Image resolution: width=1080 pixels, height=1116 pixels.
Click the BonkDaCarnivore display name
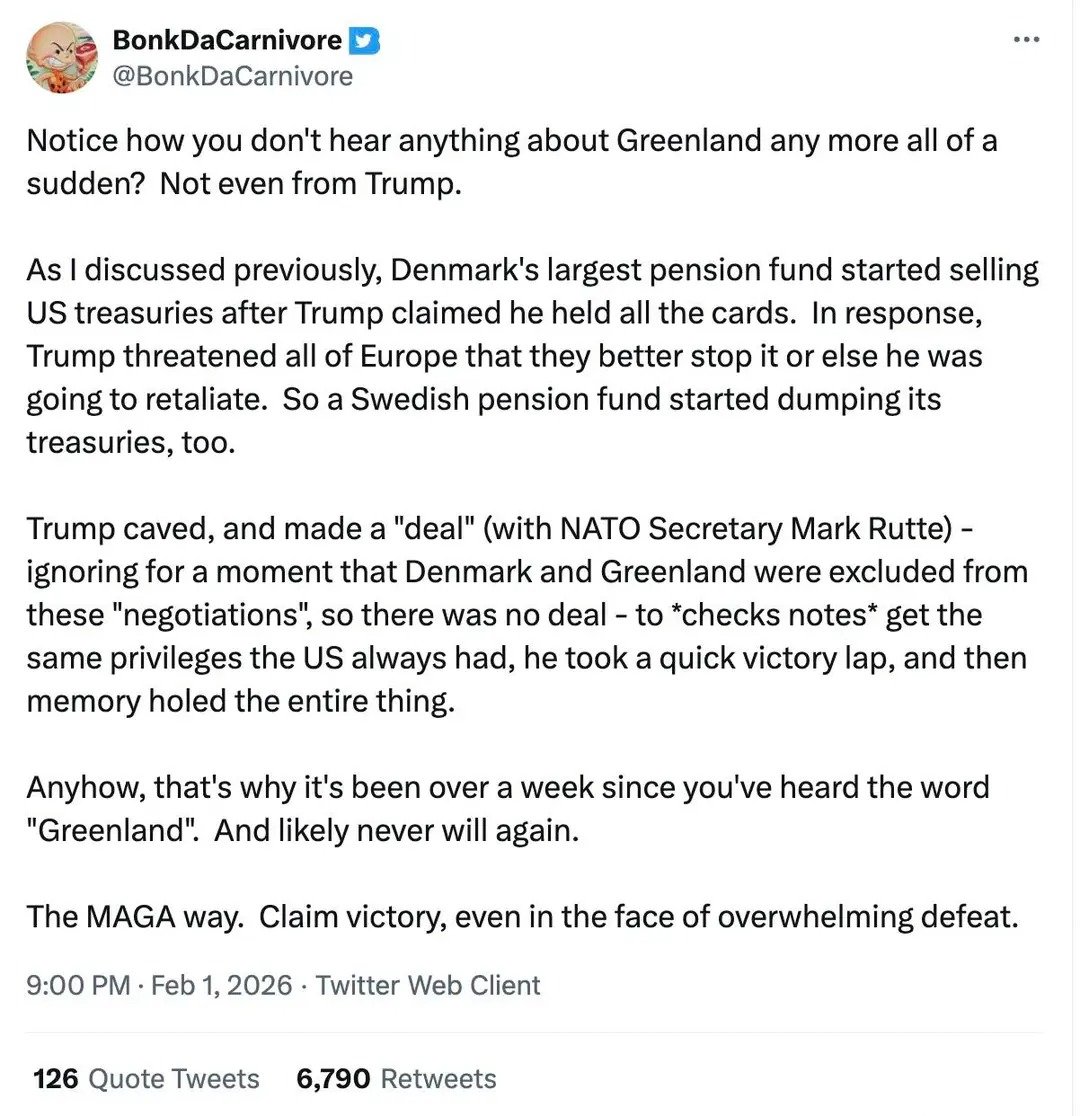pos(228,41)
